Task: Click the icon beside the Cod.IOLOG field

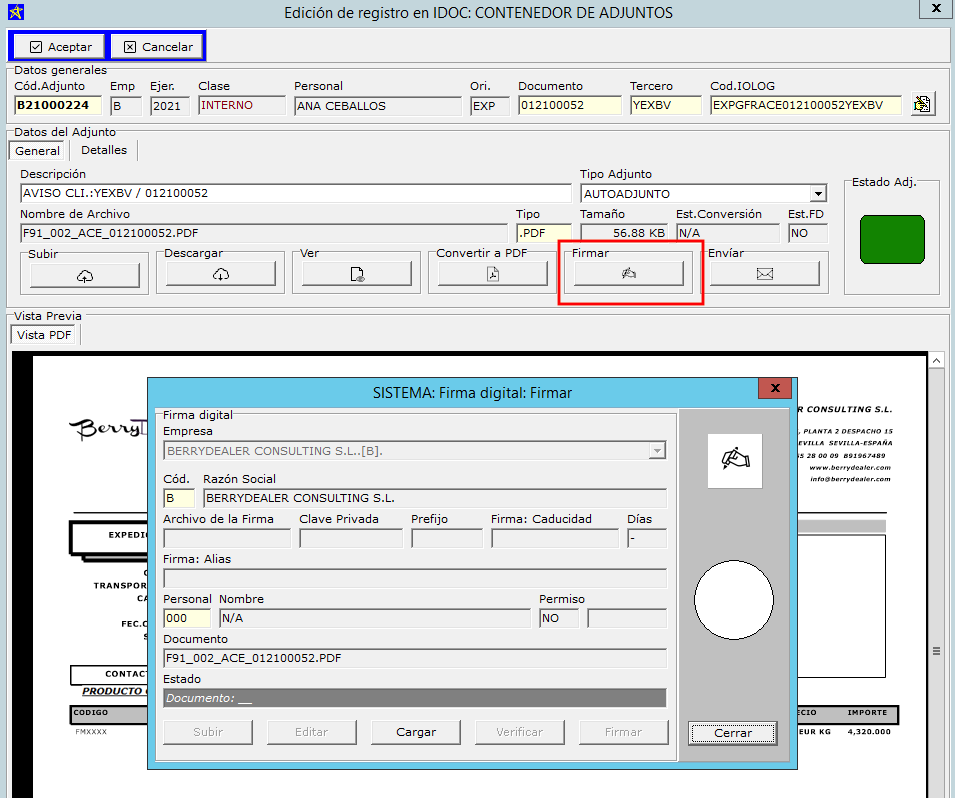Action: coord(922,105)
